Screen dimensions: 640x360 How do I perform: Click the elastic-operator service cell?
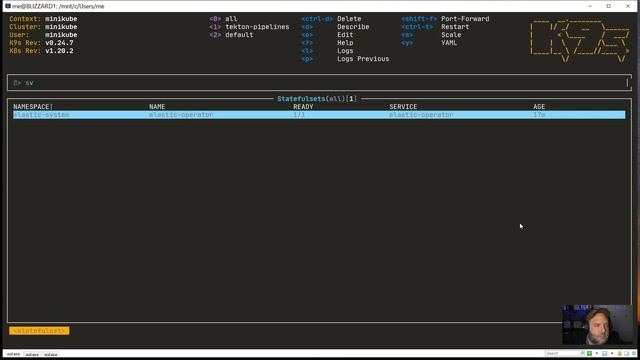[421, 115]
